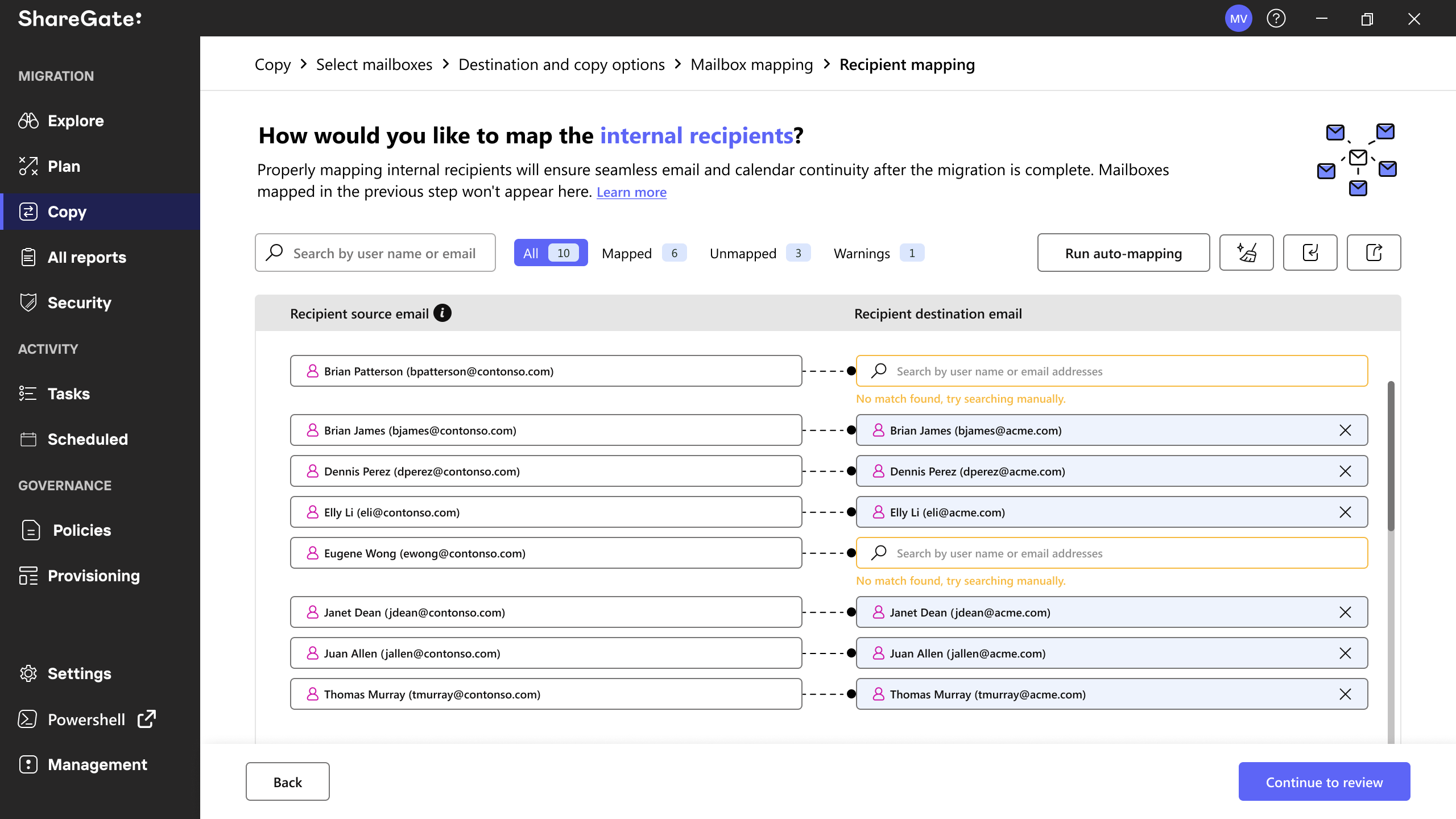Click the Search by user name or email field
Image resolution: width=1456 pixels, height=819 pixels.
(x=375, y=253)
